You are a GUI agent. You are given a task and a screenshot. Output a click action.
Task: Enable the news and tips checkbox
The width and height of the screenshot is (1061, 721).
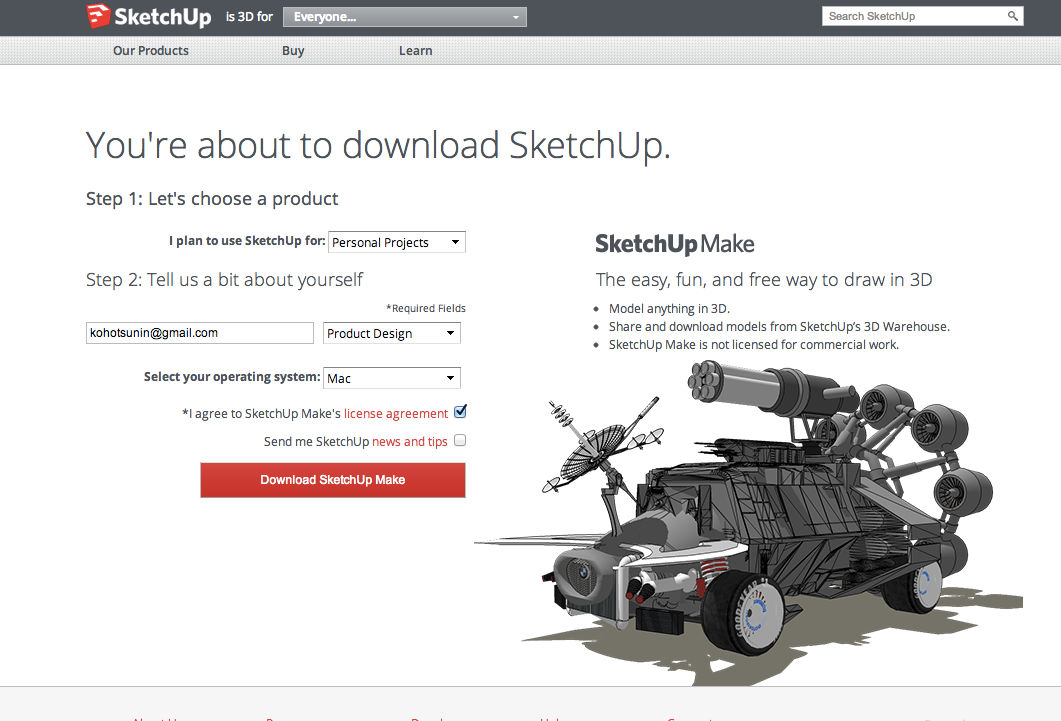coord(460,440)
